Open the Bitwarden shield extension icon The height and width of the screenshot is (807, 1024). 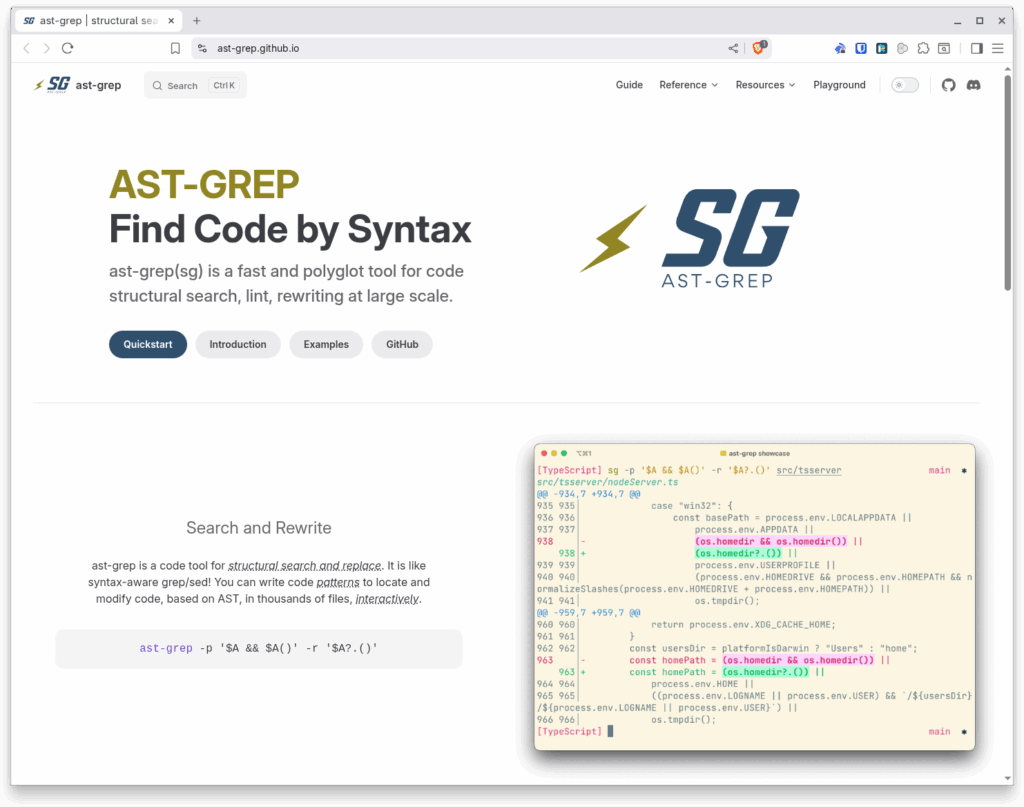(861, 48)
